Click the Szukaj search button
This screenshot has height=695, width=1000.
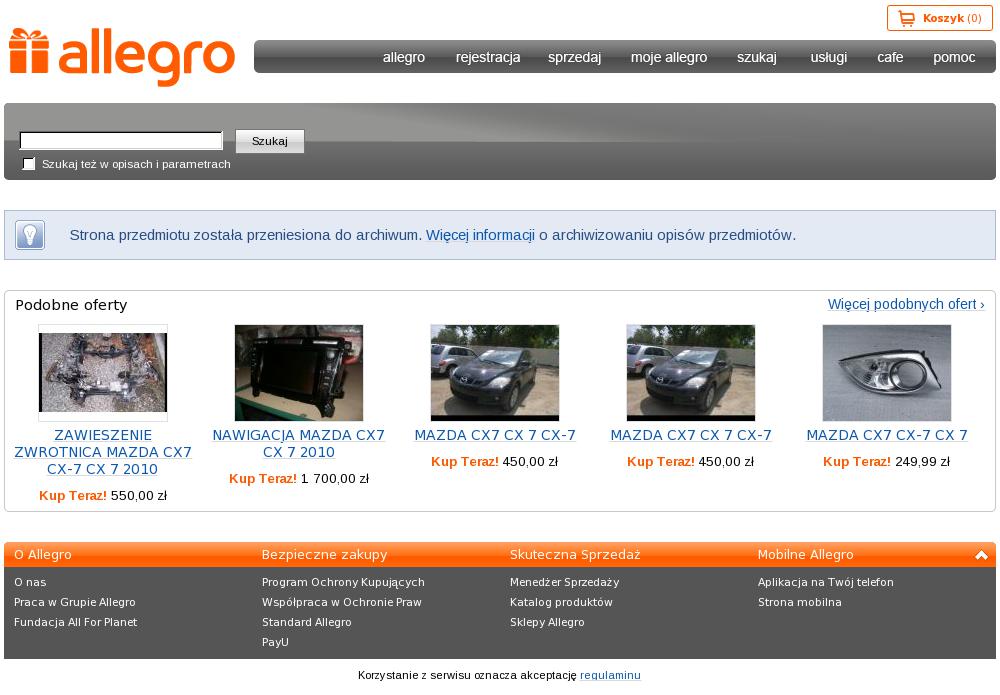point(270,141)
